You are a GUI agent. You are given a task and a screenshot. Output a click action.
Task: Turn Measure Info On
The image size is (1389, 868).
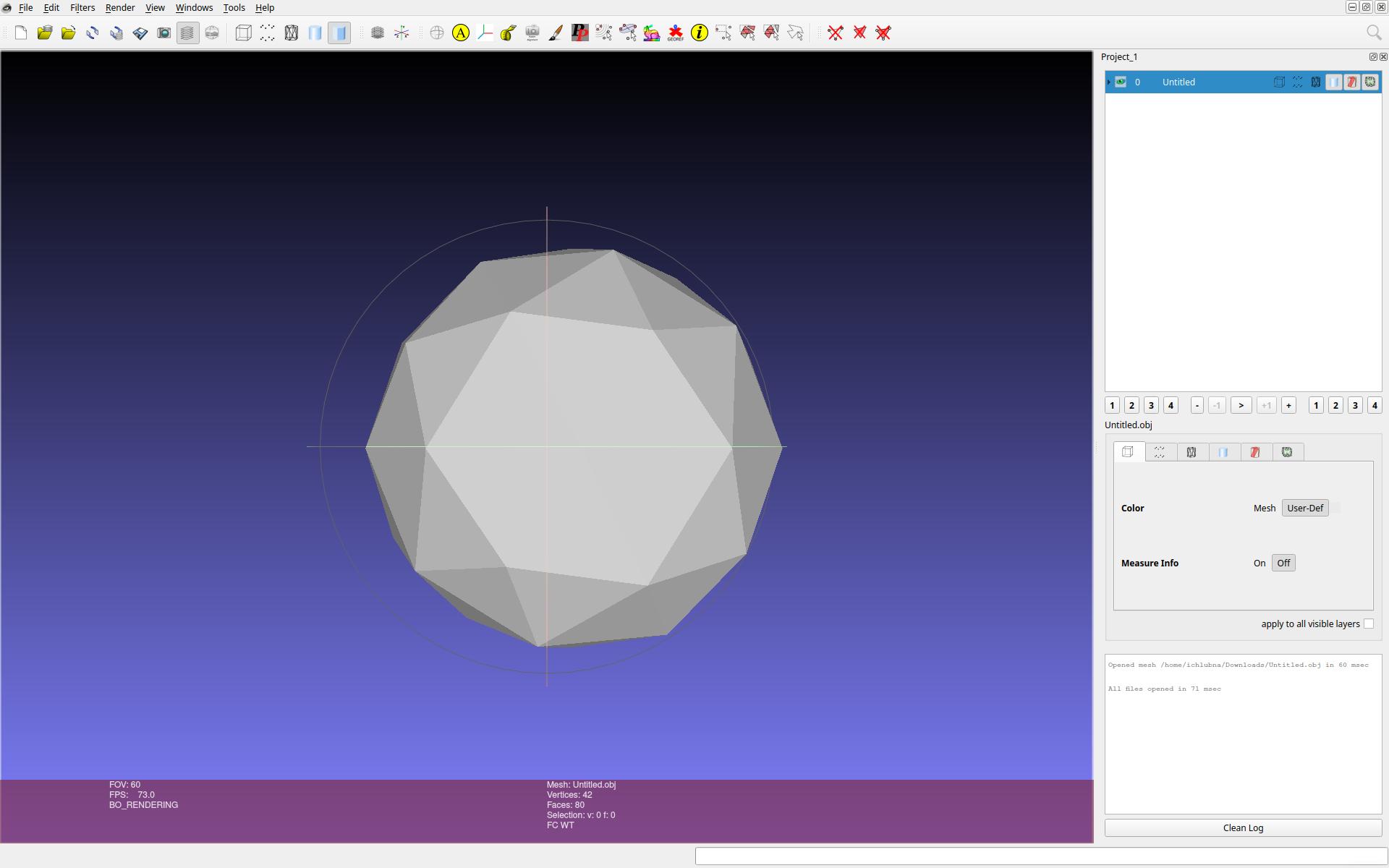pos(1260,563)
